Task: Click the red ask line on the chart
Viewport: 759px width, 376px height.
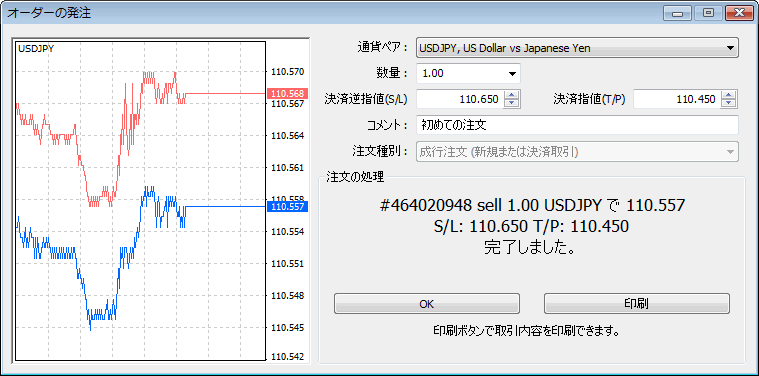Action: coord(226,93)
